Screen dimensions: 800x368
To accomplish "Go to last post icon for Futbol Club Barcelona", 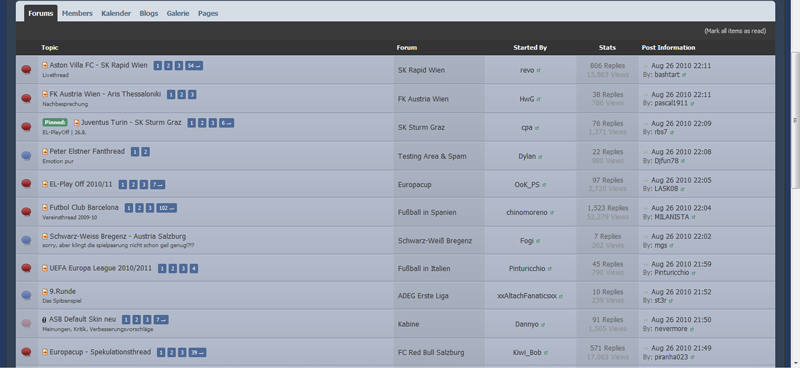I will (646, 208).
